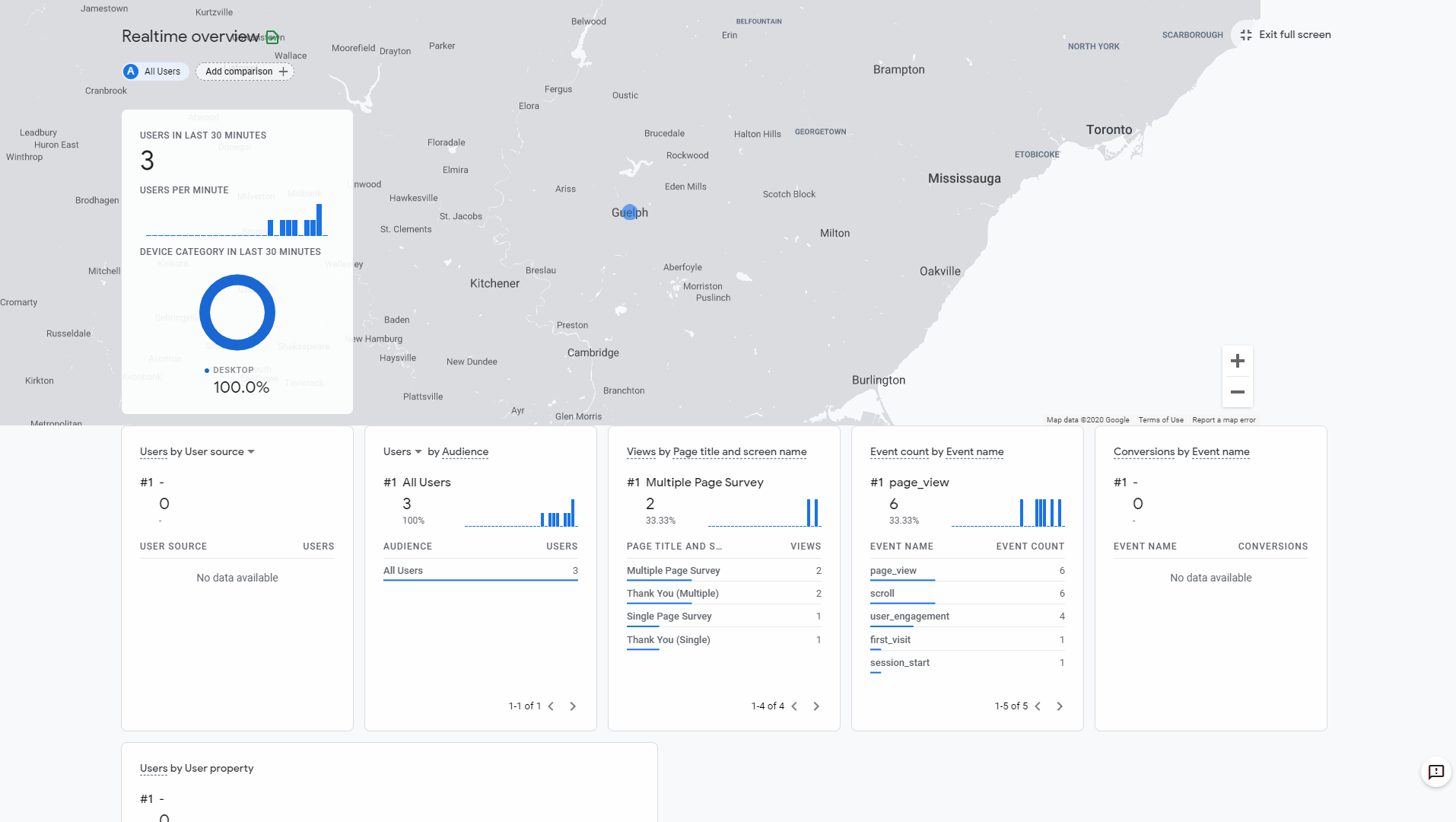Click the green report status icon beside Realtime overview
The height and width of the screenshot is (822, 1456).
pos(272,37)
